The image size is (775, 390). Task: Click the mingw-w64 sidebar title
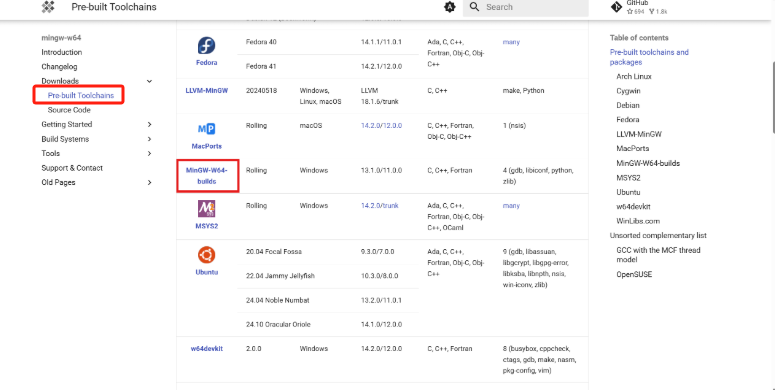[x=61, y=38]
